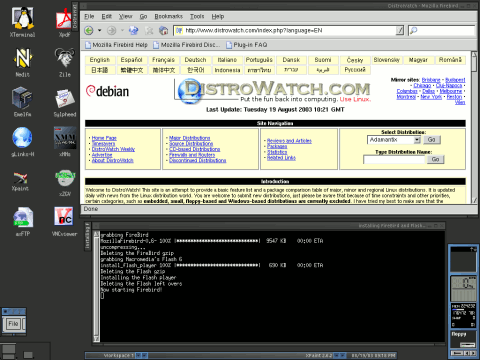Open the Help menu in Firebird
This screenshot has width=480, height=360.
click(218, 16)
